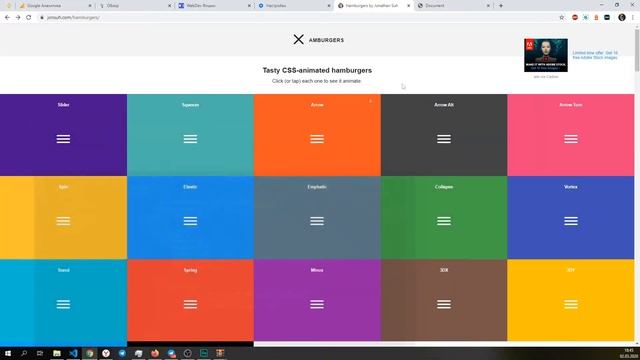The height and width of the screenshot is (360, 640).
Task: Open the Chrome three-dot menu
Action: pos(633,18)
